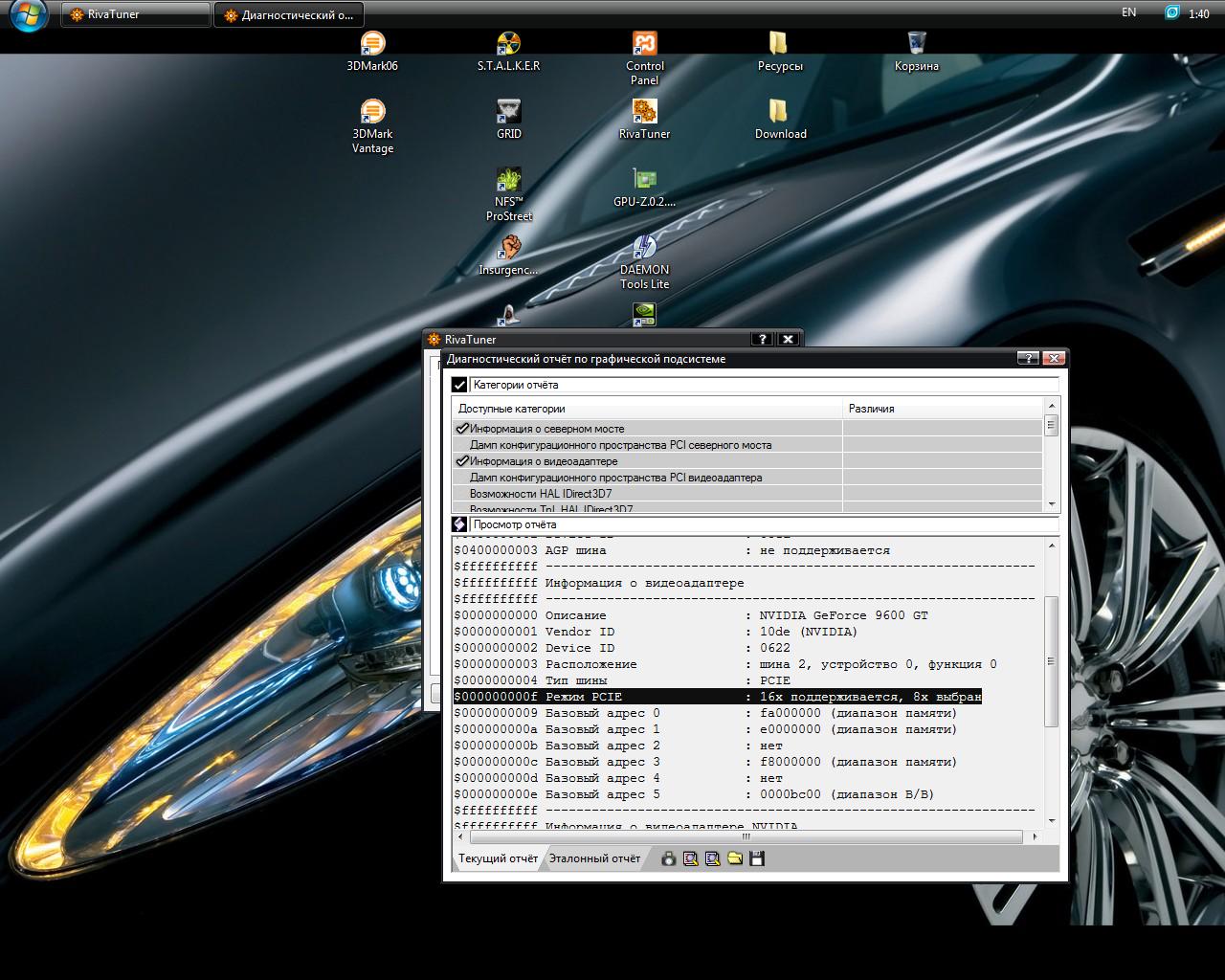
Task: Collapse the Просмотр отчёта section
Action: [459, 524]
